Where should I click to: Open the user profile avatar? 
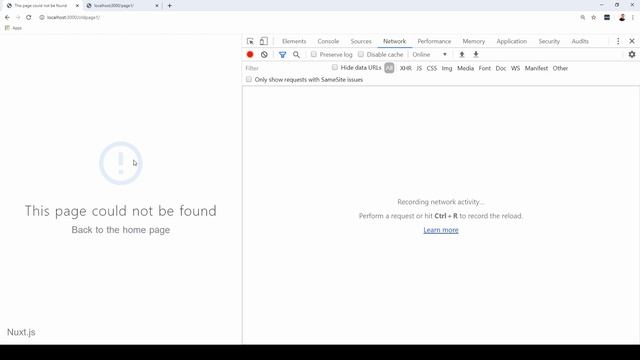[x=622, y=18]
